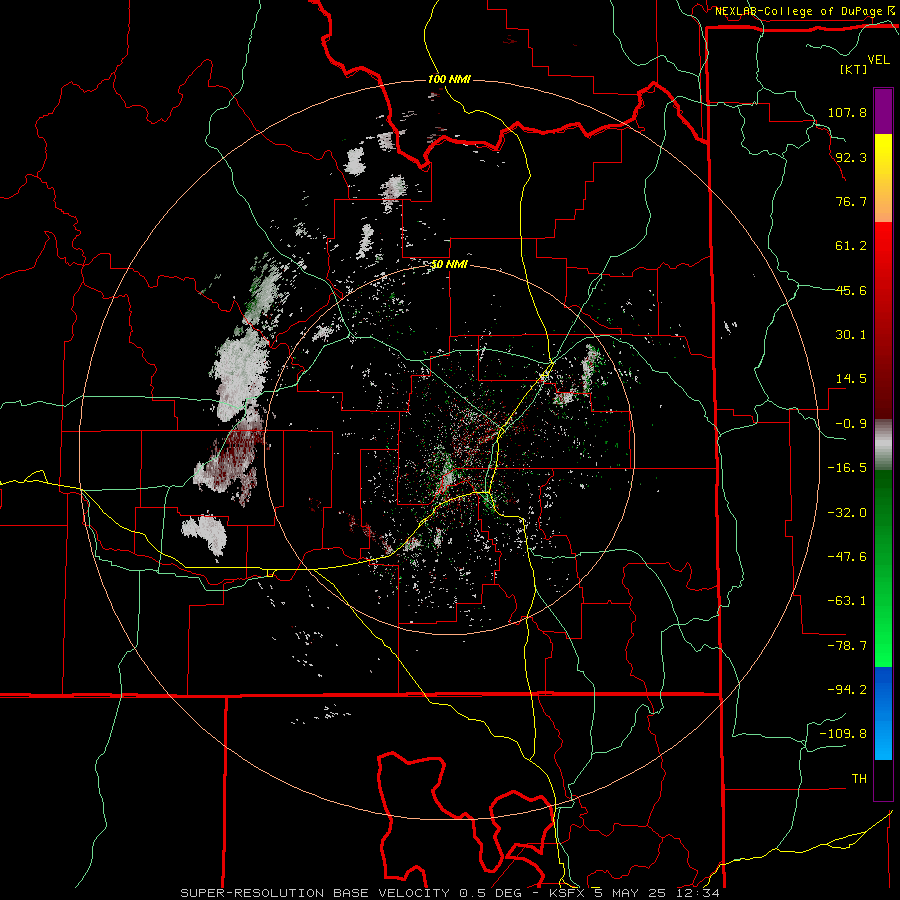Click the 107.8 velocity scale value

click(x=847, y=112)
